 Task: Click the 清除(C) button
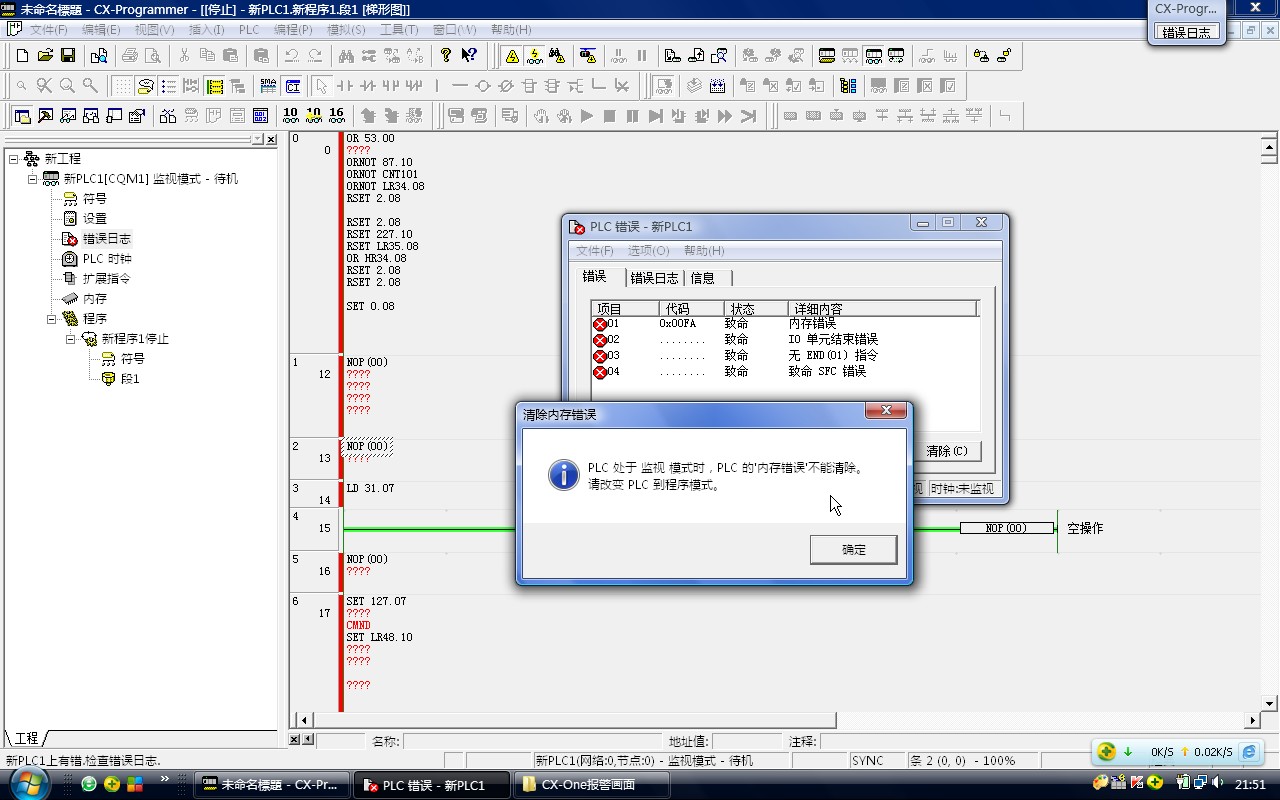(x=946, y=451)
